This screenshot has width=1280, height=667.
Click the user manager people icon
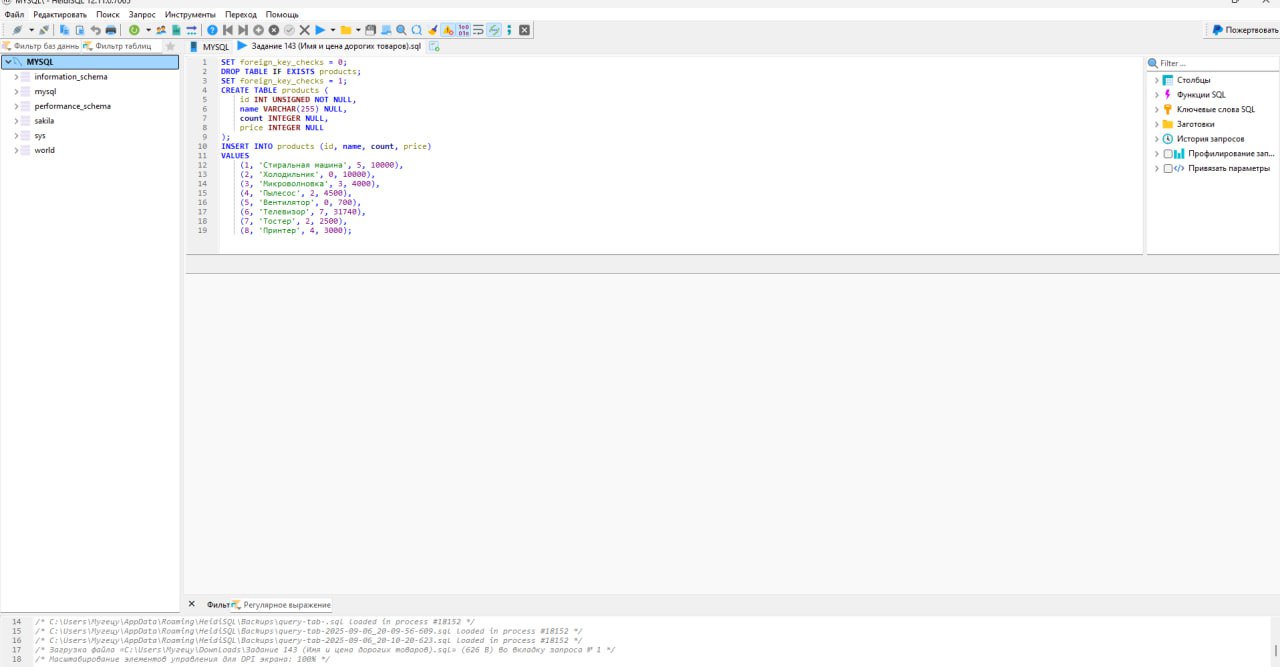click(x=161, y=30)
